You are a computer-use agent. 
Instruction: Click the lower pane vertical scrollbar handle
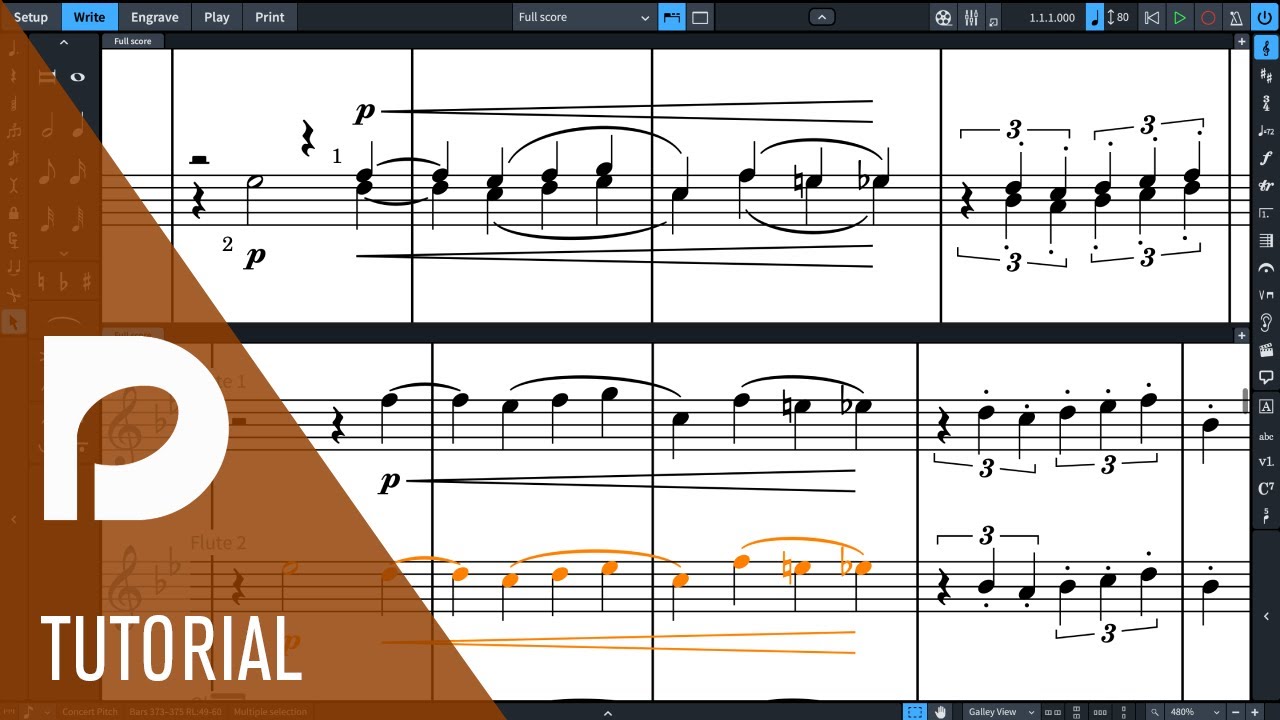tap(1246, 400)
